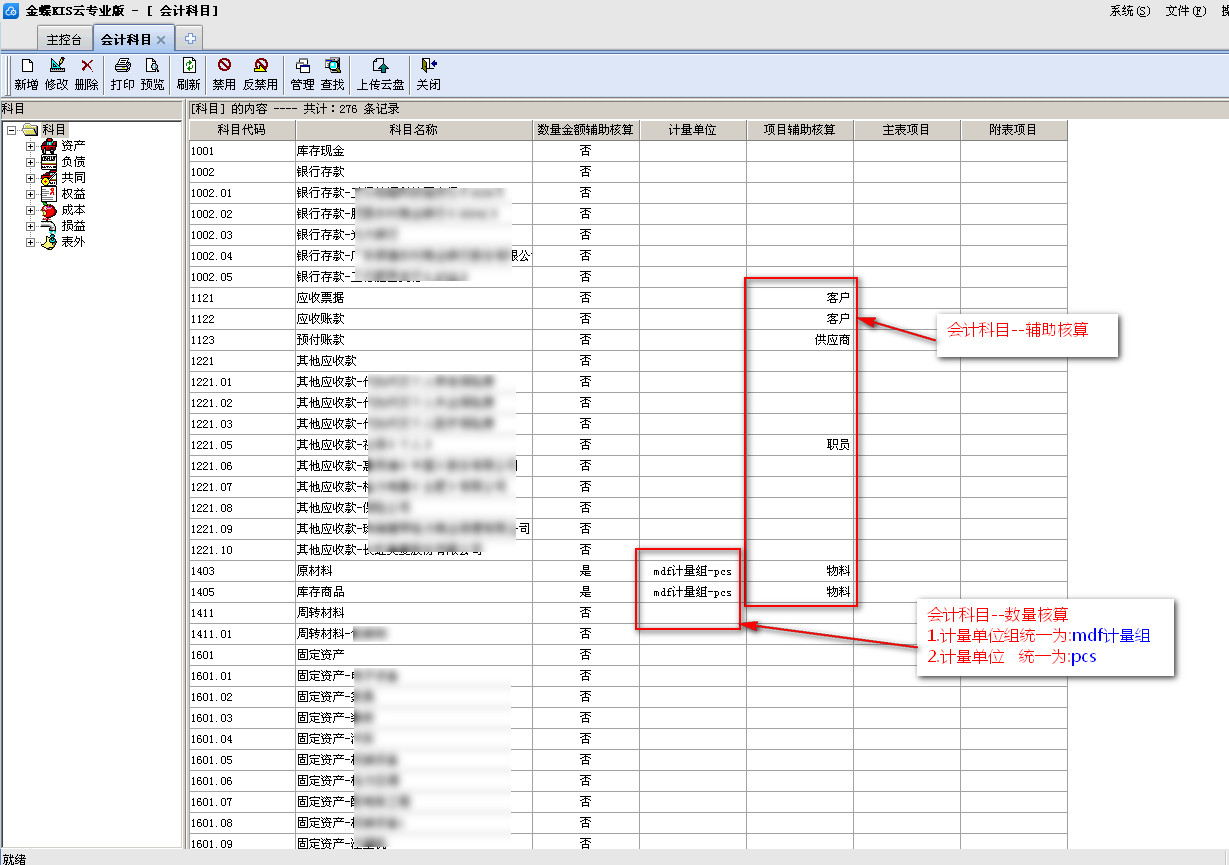Viewport: 1229px width, 865px height.
Task: Open the 系统(S) menu
Action: (x=1129, y=11)
